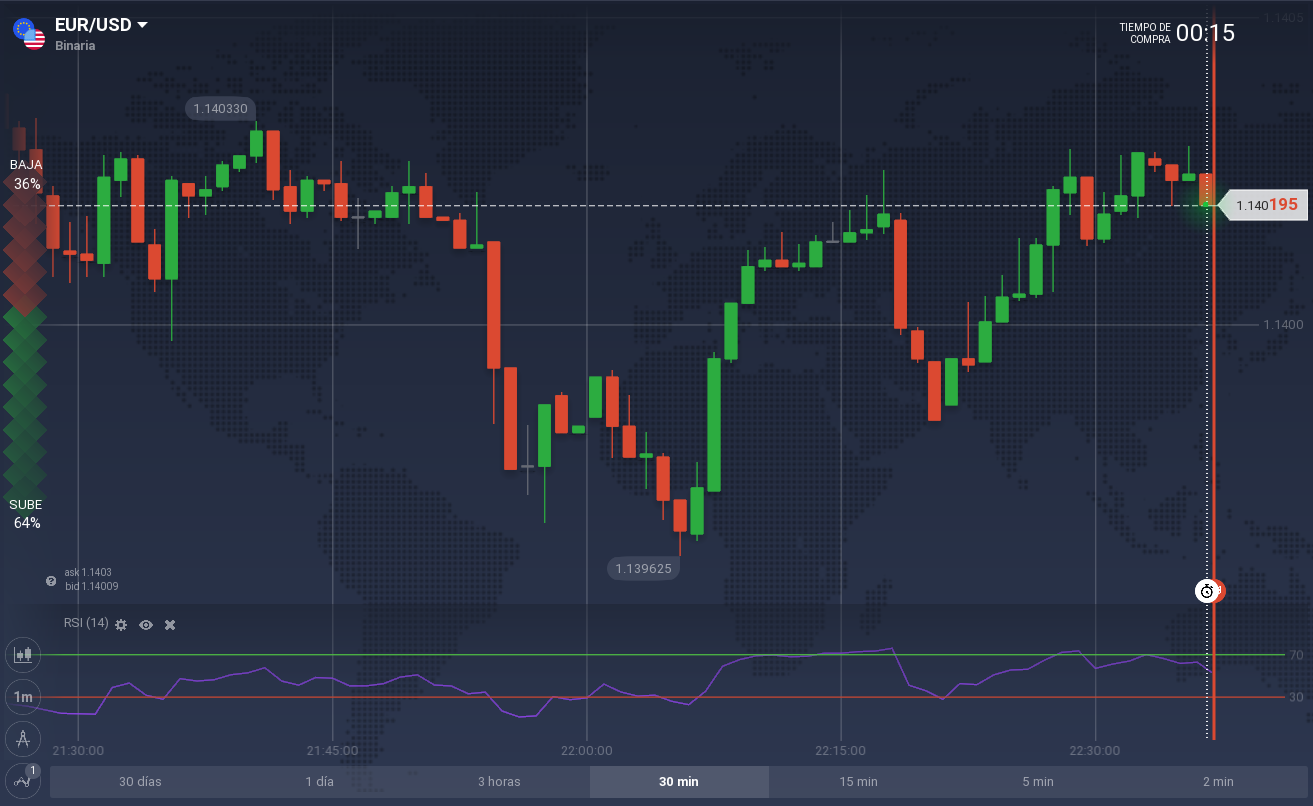Open the drawing tools compass icon
Image resolution: width=1313 pixels, height=806 pixels.
coord(22,739)
